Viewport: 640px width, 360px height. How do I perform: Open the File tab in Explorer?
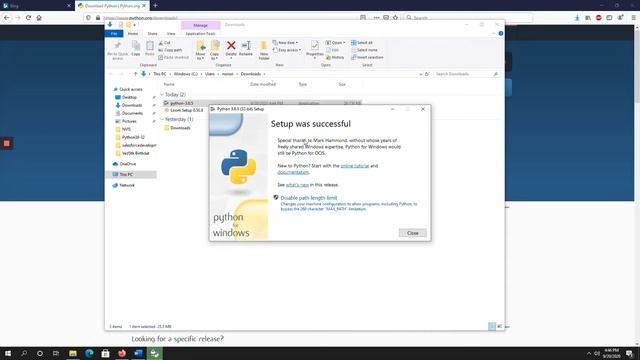pyautogui.click(x=114, y=33)
